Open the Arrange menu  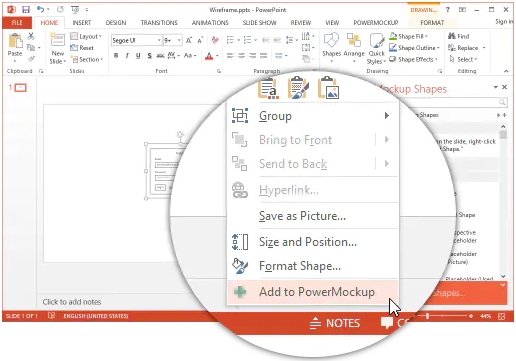(x=354, y=48)
